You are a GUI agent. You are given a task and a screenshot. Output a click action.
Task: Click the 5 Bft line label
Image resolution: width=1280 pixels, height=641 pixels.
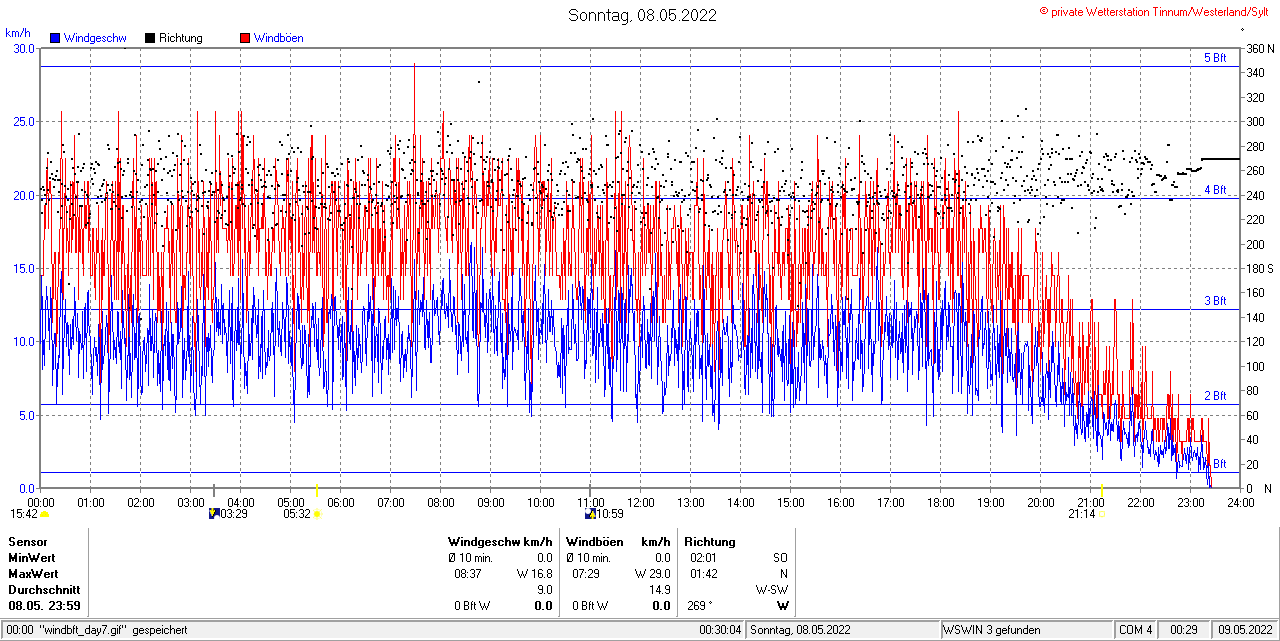click(x=1215, y=58)
